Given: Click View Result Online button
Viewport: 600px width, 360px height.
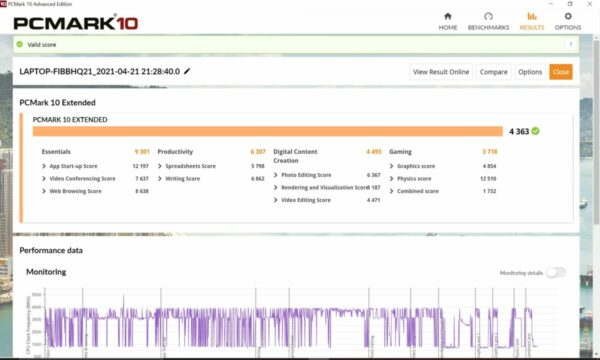Looking at the screenshot, I should (x=441, y=72).
